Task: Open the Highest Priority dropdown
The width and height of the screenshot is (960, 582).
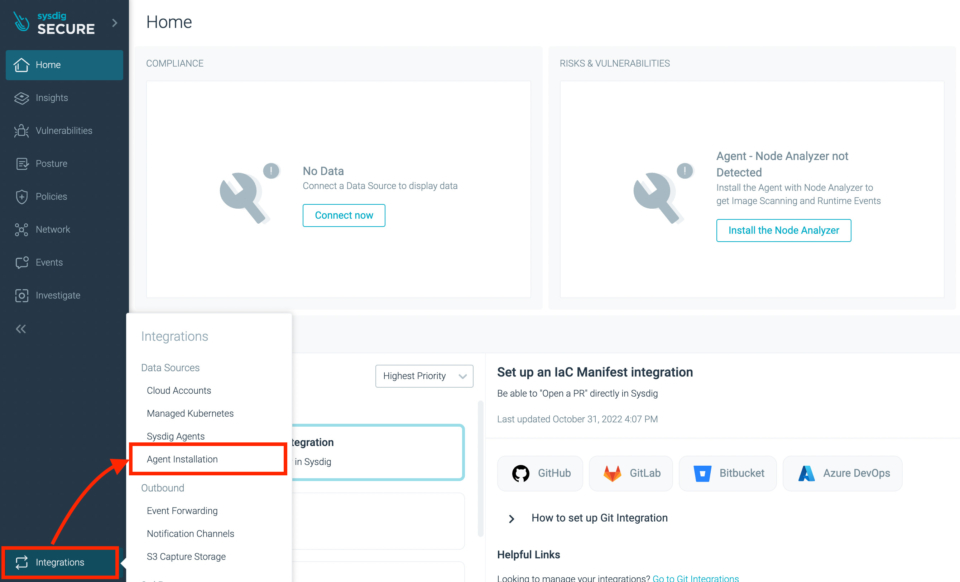Action: (x=424, y=376)
